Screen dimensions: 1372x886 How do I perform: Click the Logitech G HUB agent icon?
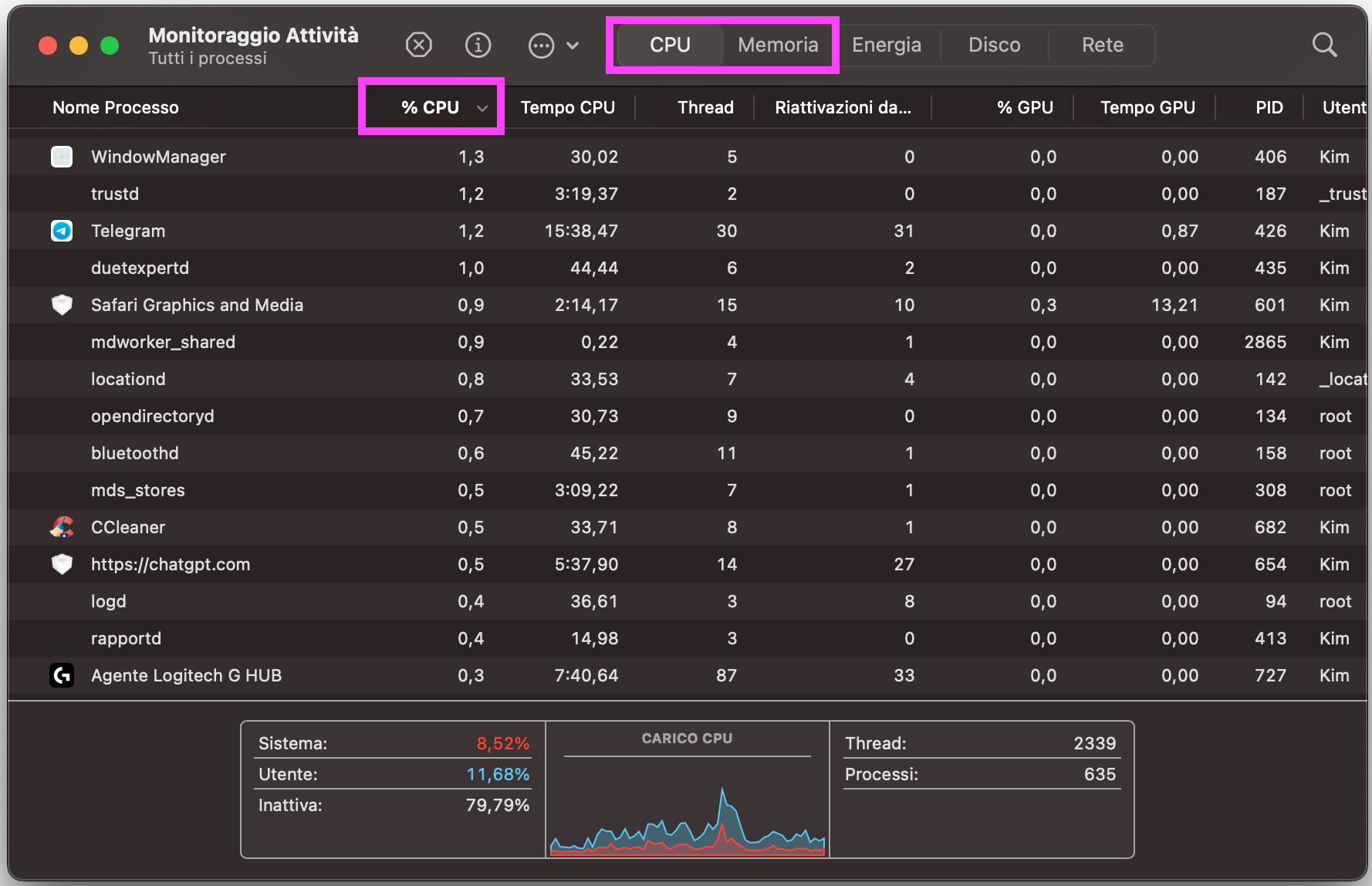[62, 675]
